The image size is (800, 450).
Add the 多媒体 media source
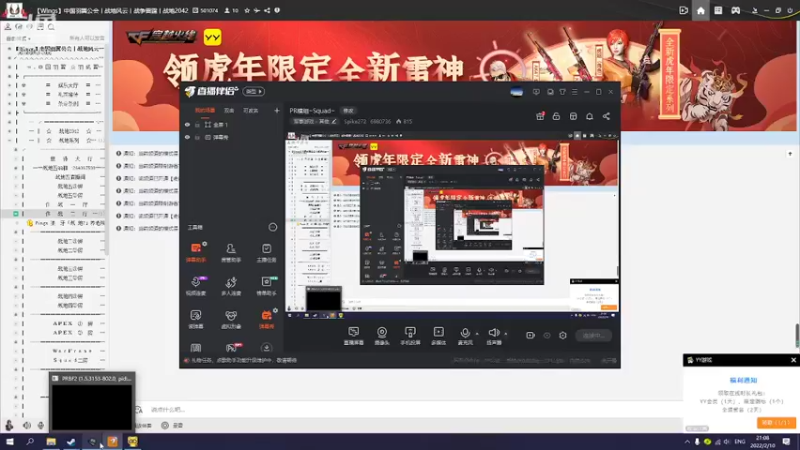[438, 335]
